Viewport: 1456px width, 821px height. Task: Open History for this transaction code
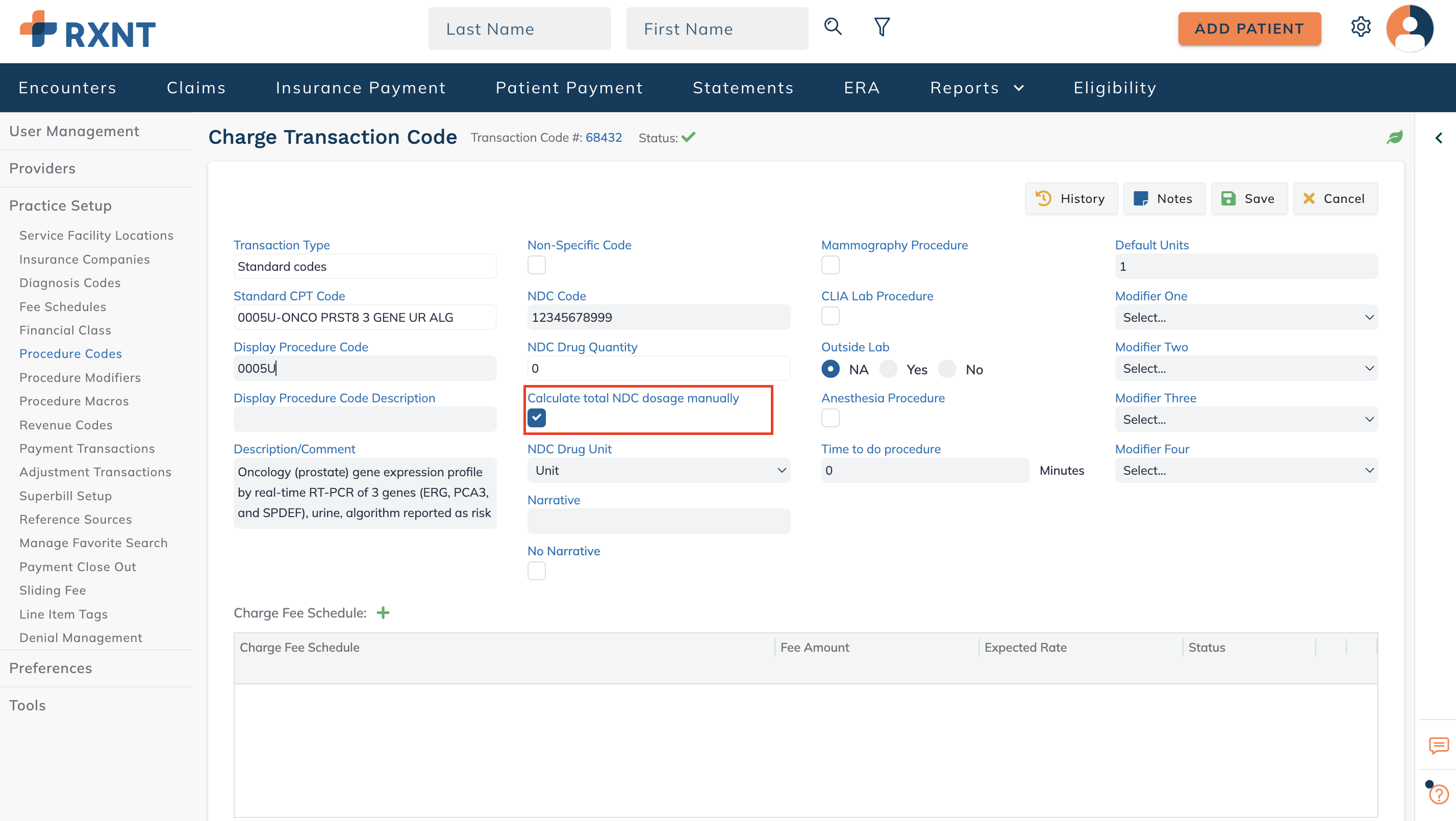pyautogui.click(x=1071, y=198)
